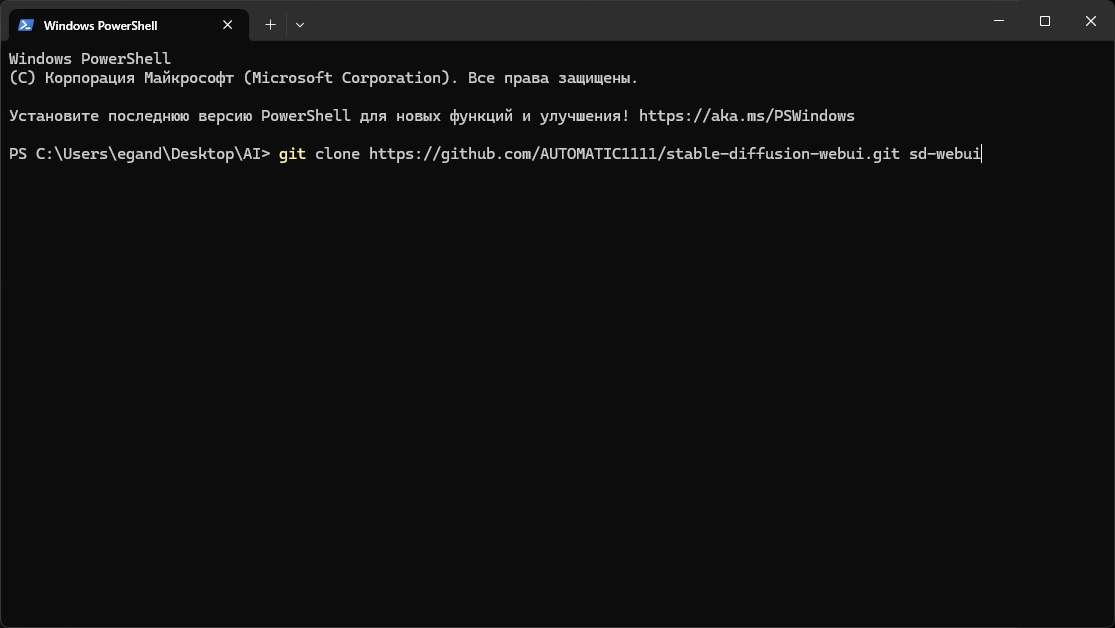Open a new tab with the plus button
The width and height of the screenshot is (1115, 628).
pos(270,25)
